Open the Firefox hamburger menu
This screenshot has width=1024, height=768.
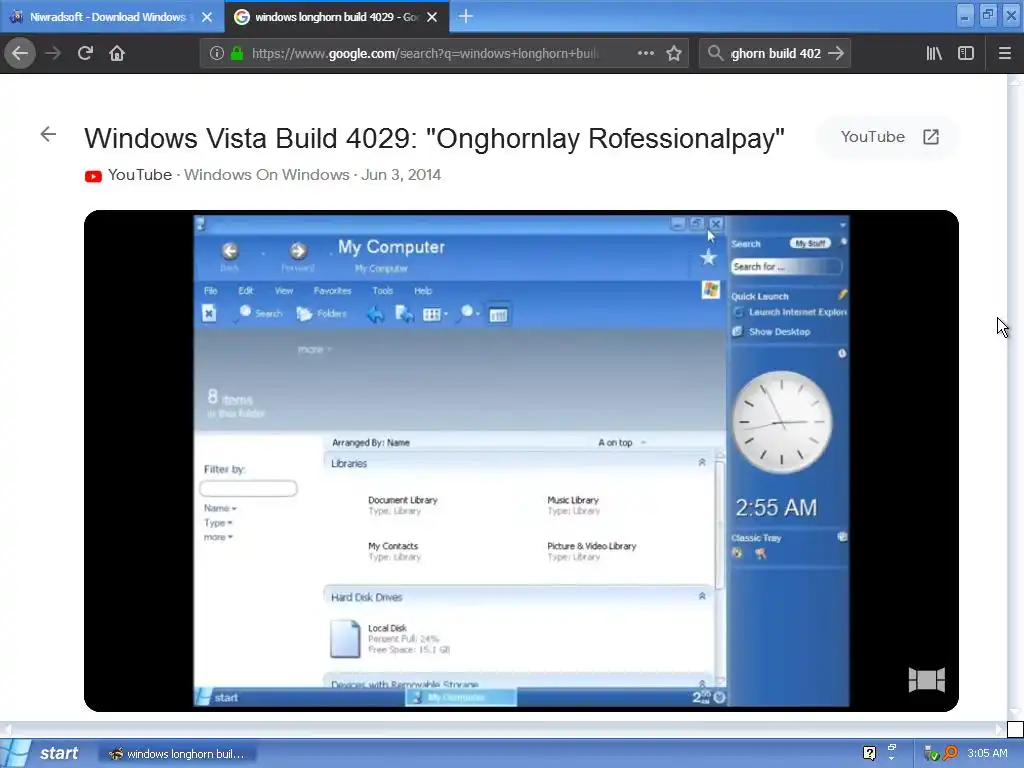pos(1005,54)
